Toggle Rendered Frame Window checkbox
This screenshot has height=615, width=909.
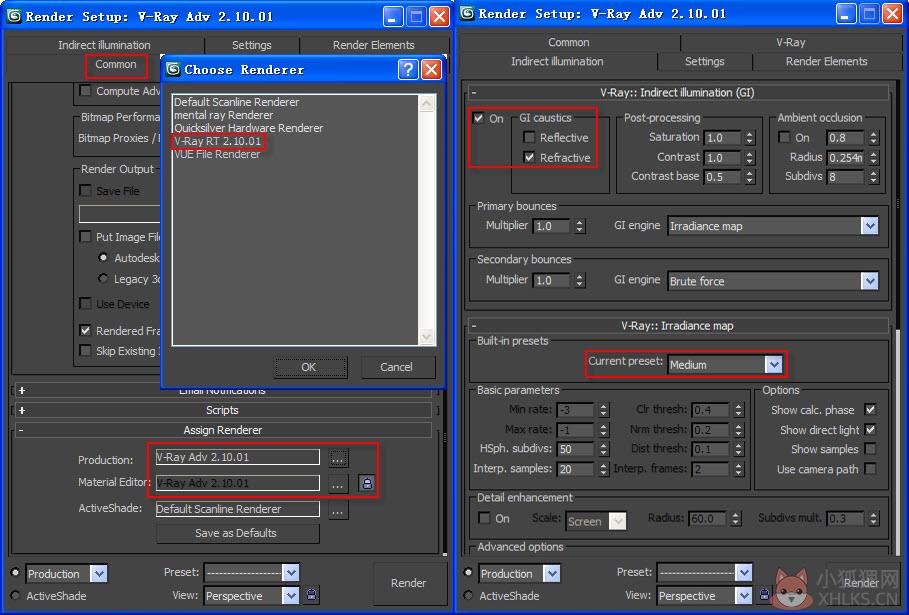85,330
